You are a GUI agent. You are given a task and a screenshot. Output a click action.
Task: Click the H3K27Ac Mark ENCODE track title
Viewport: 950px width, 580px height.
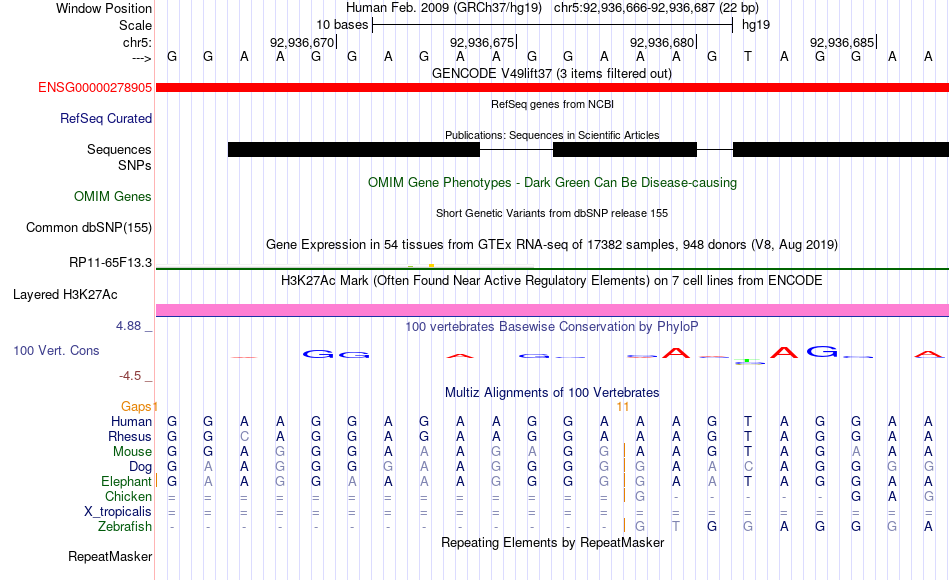(552, 281)
